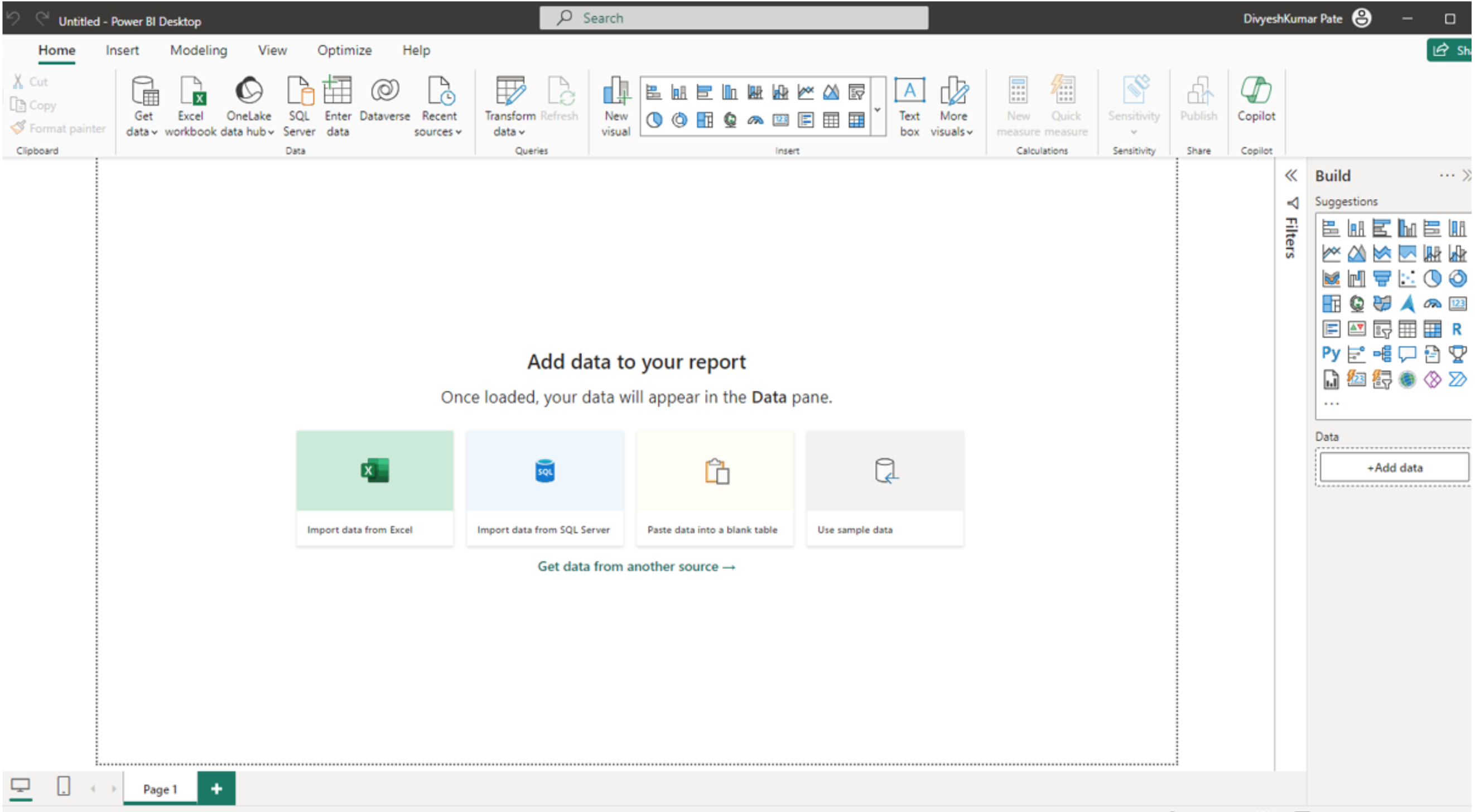
Task: Select the ArcGIS map in Build pane
Action: 1407,379
